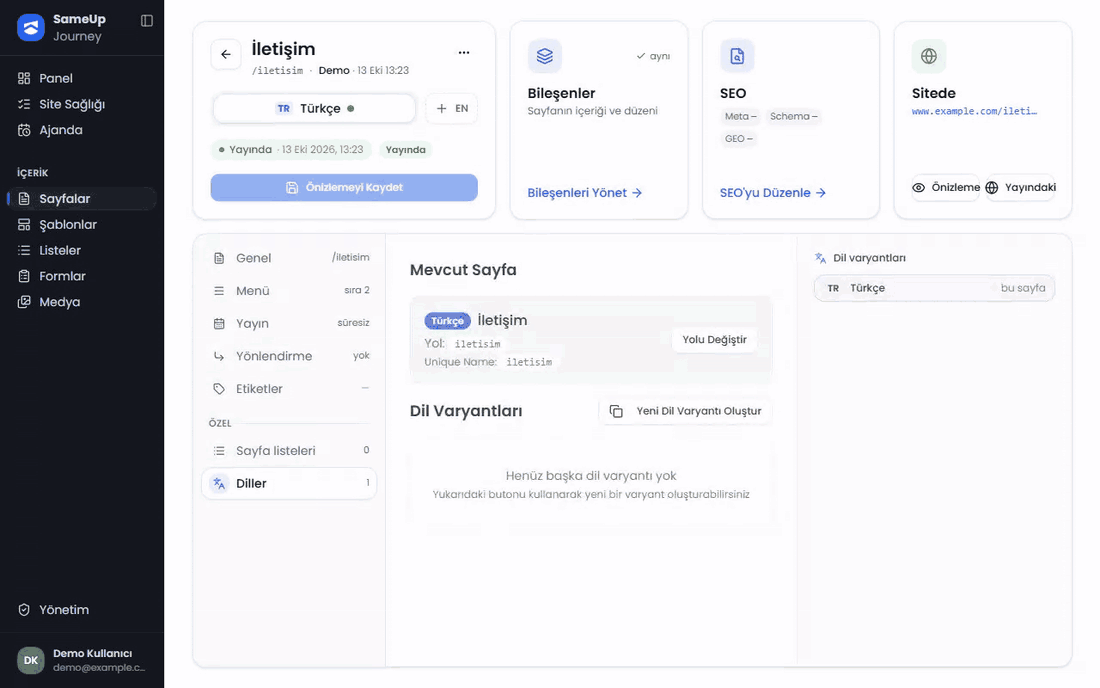Screen dimensions: 1100x688
Task: Open the www.example.com page URL link
Action: click(974, 112)
